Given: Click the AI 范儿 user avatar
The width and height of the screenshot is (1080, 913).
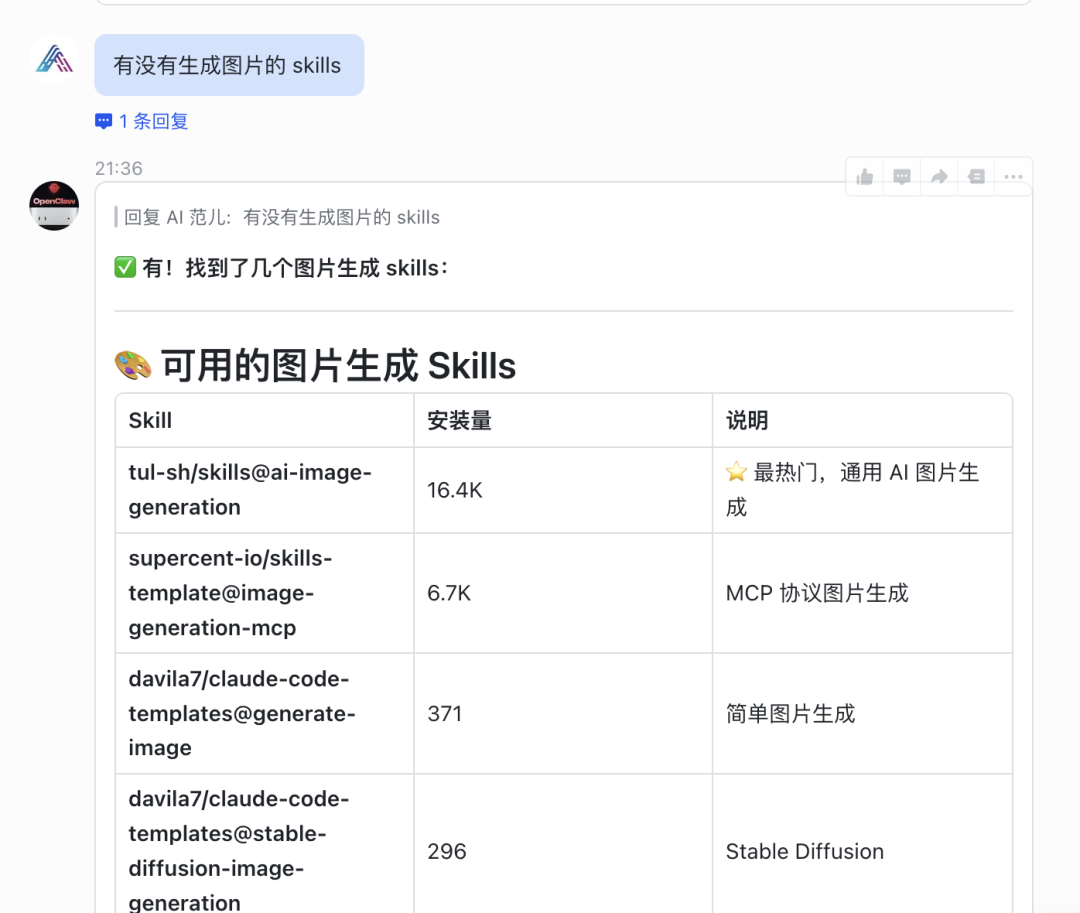Looking at the screenshot, I should coord(54,59).
